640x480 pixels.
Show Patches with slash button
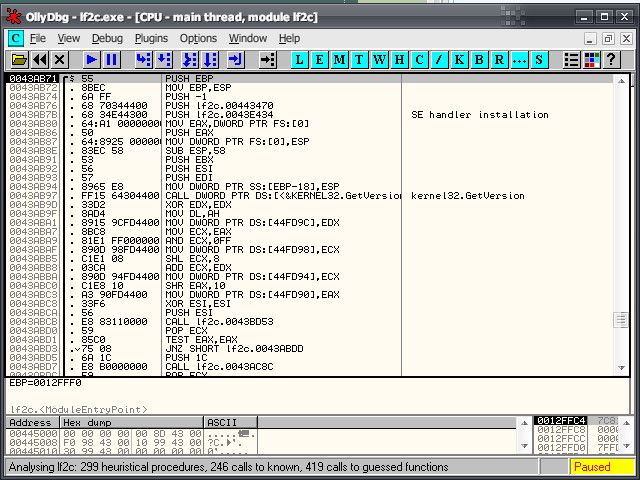point(439,60)
